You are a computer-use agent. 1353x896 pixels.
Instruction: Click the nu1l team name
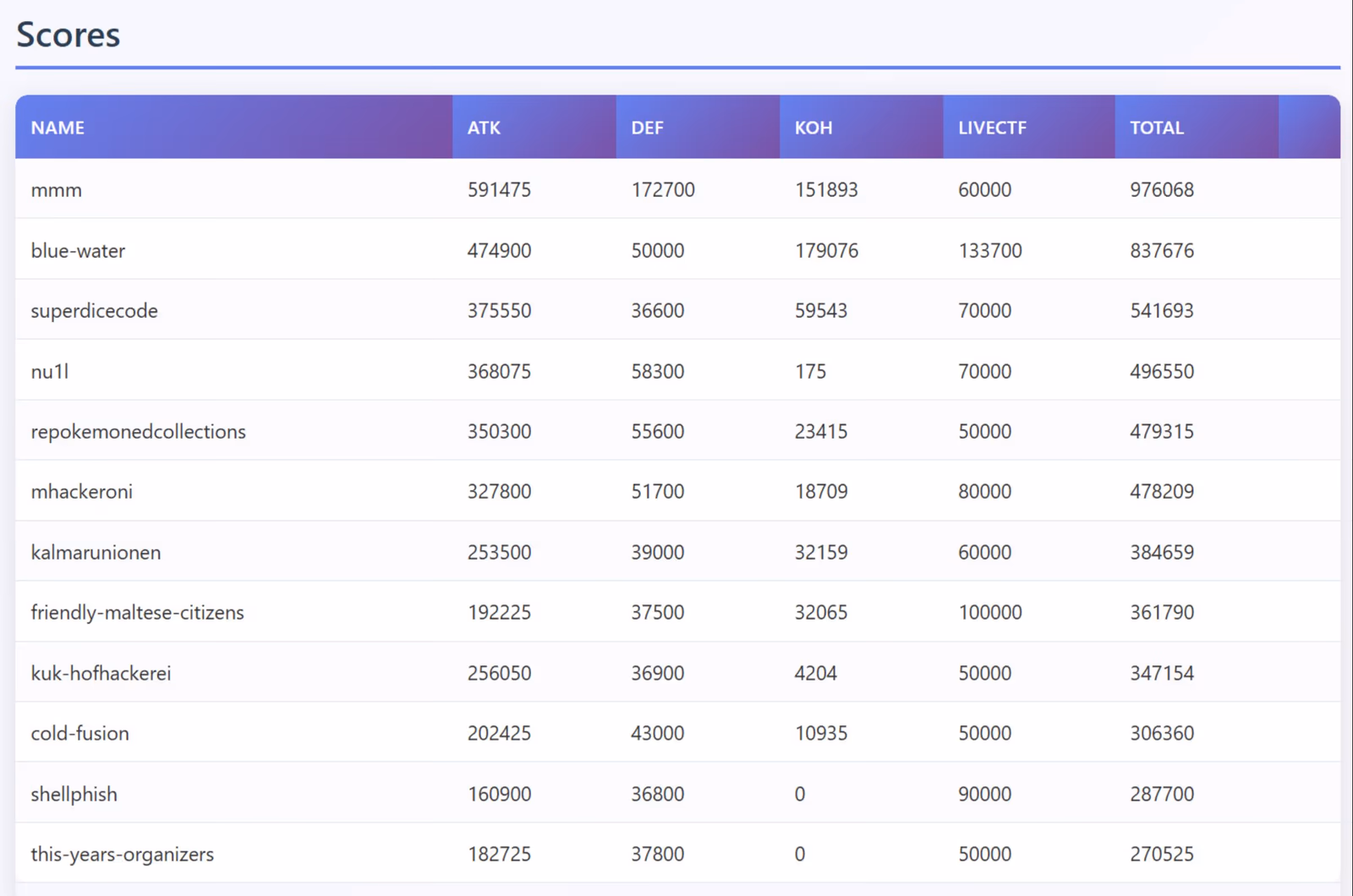50,372
